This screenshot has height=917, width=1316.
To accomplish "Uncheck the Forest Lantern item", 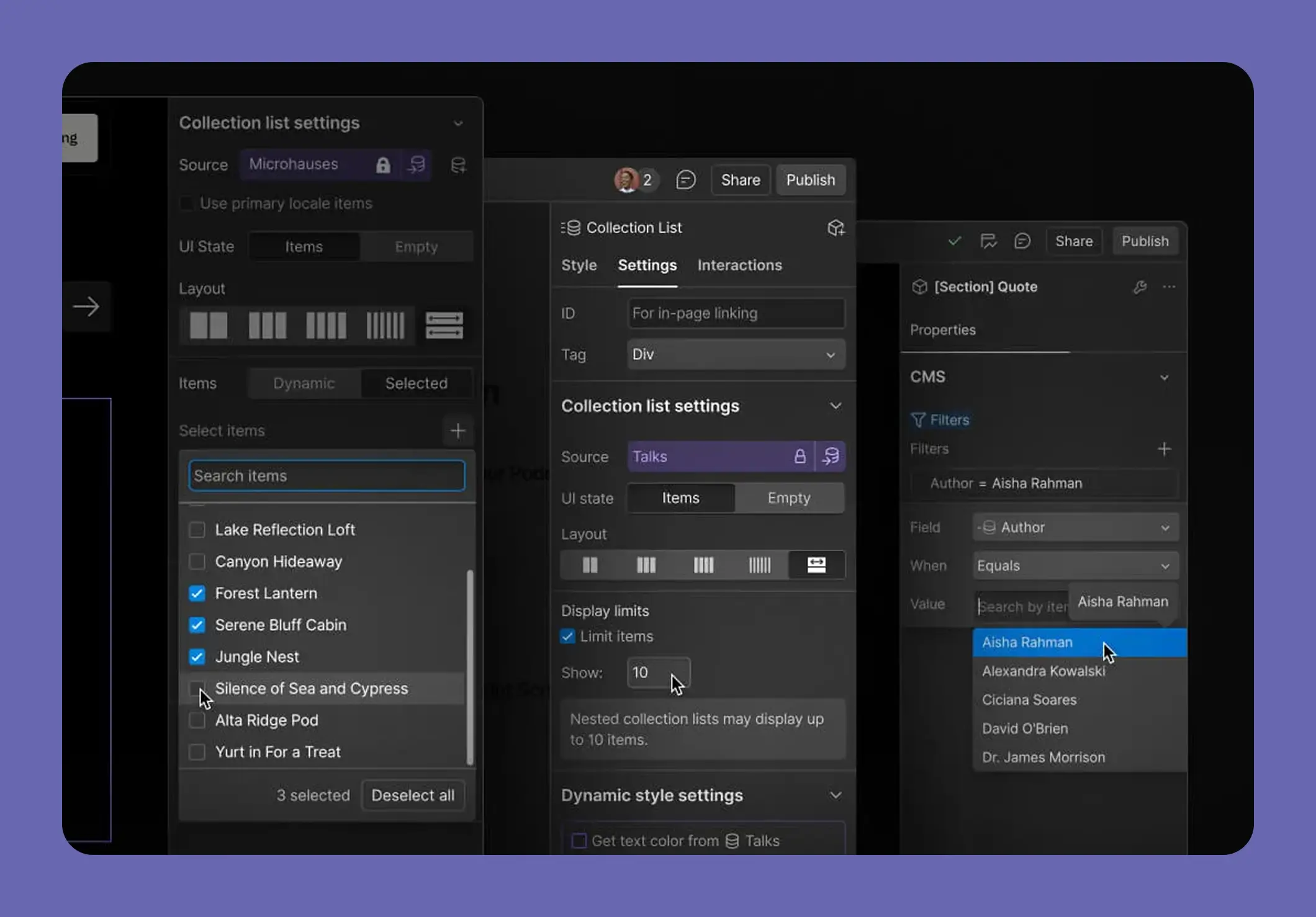I will [x=197, y=593].
